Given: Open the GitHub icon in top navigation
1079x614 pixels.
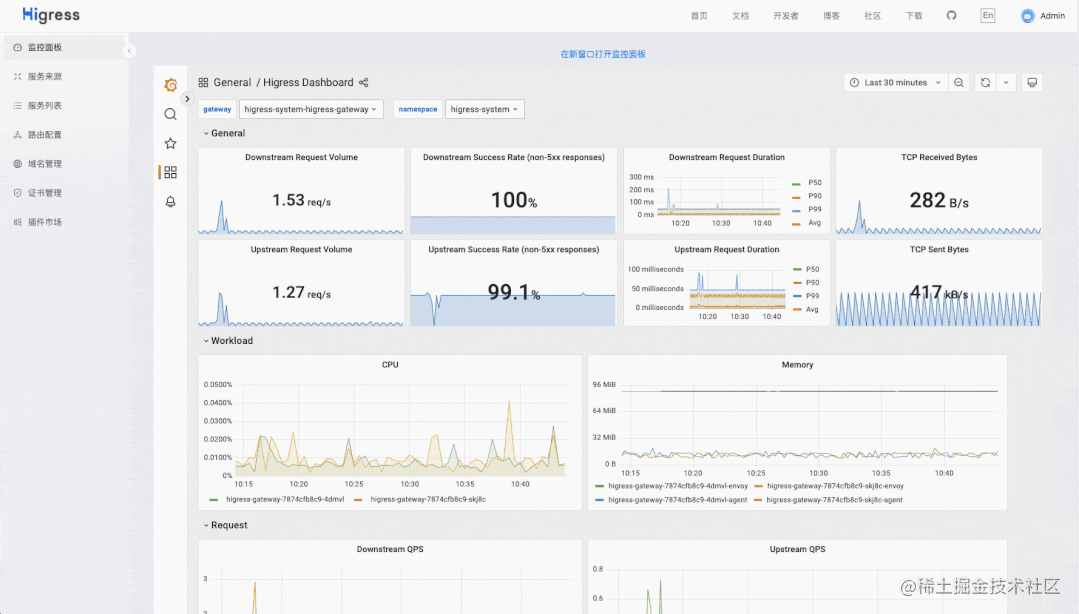Looking at the screenshot, I should coord(951,15).
